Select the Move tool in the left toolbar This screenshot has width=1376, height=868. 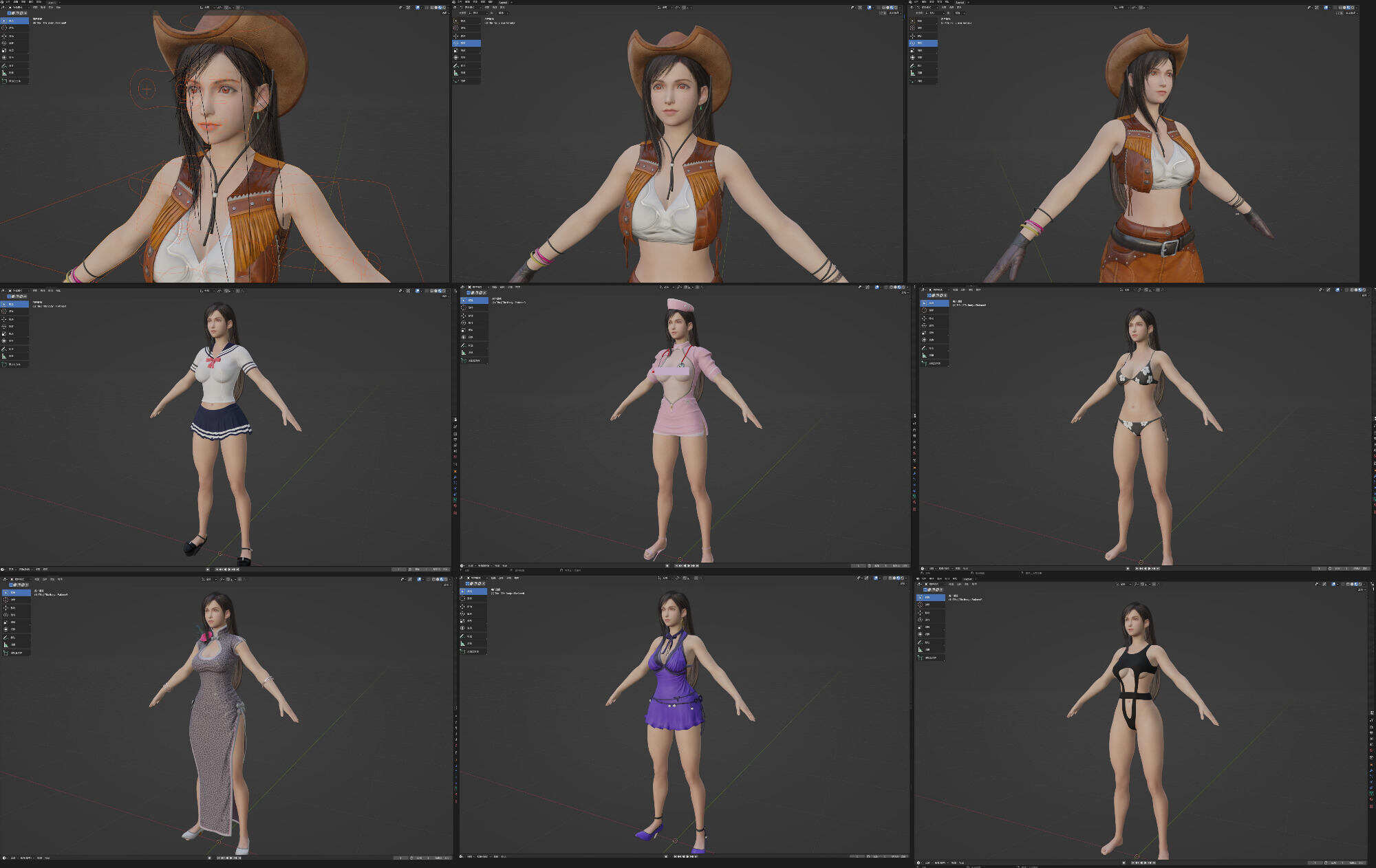(5, 36)
